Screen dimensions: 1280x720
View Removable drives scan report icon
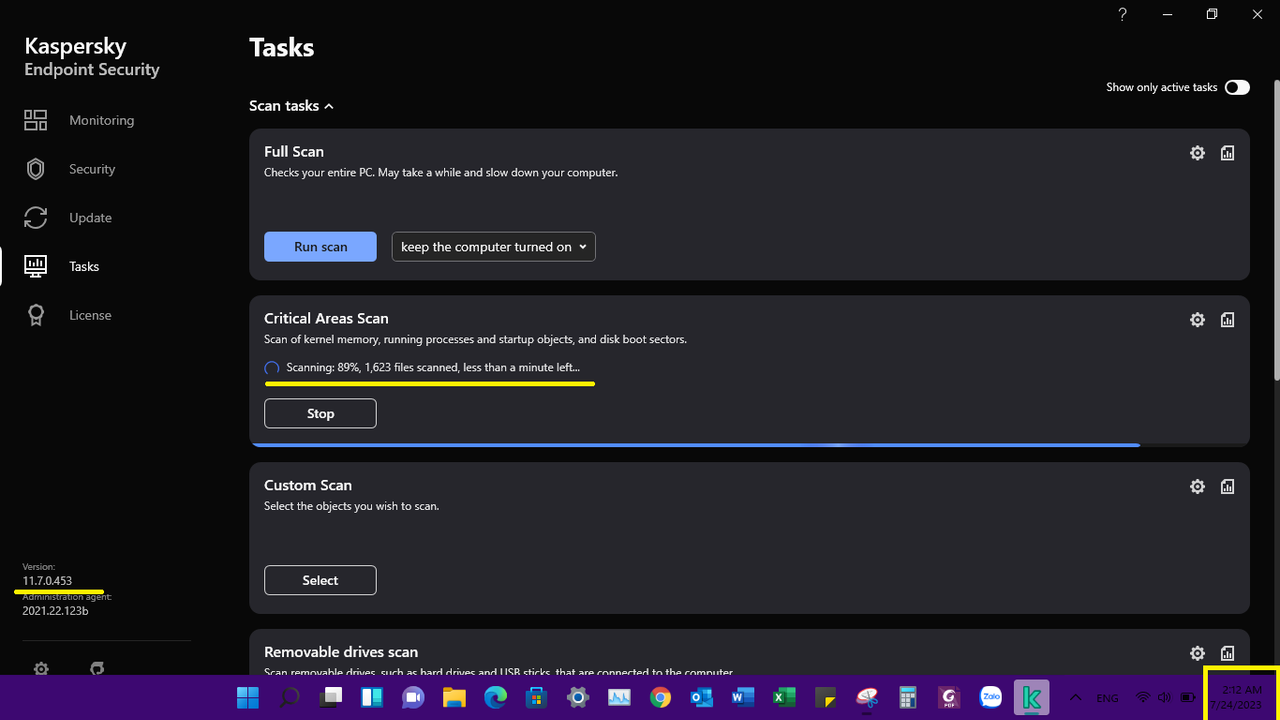click(1227, 653)
